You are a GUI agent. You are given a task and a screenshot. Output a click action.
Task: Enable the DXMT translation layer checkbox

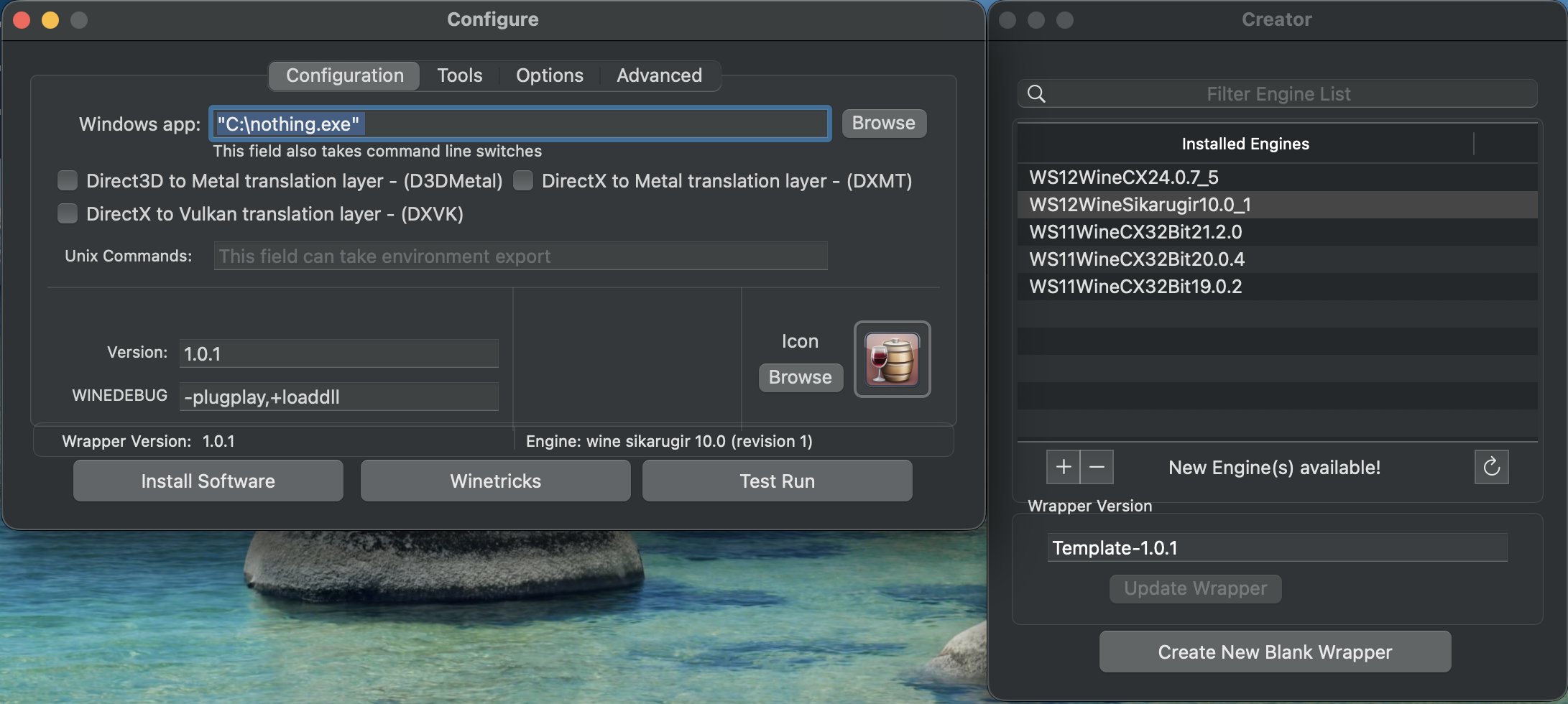click(523, 180)
